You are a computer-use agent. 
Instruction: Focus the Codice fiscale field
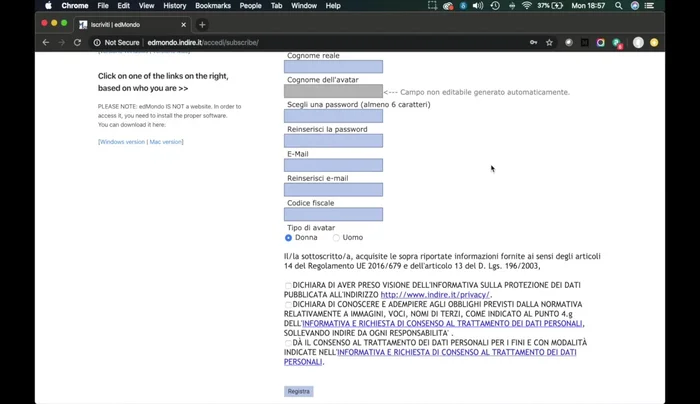point(333,214)
